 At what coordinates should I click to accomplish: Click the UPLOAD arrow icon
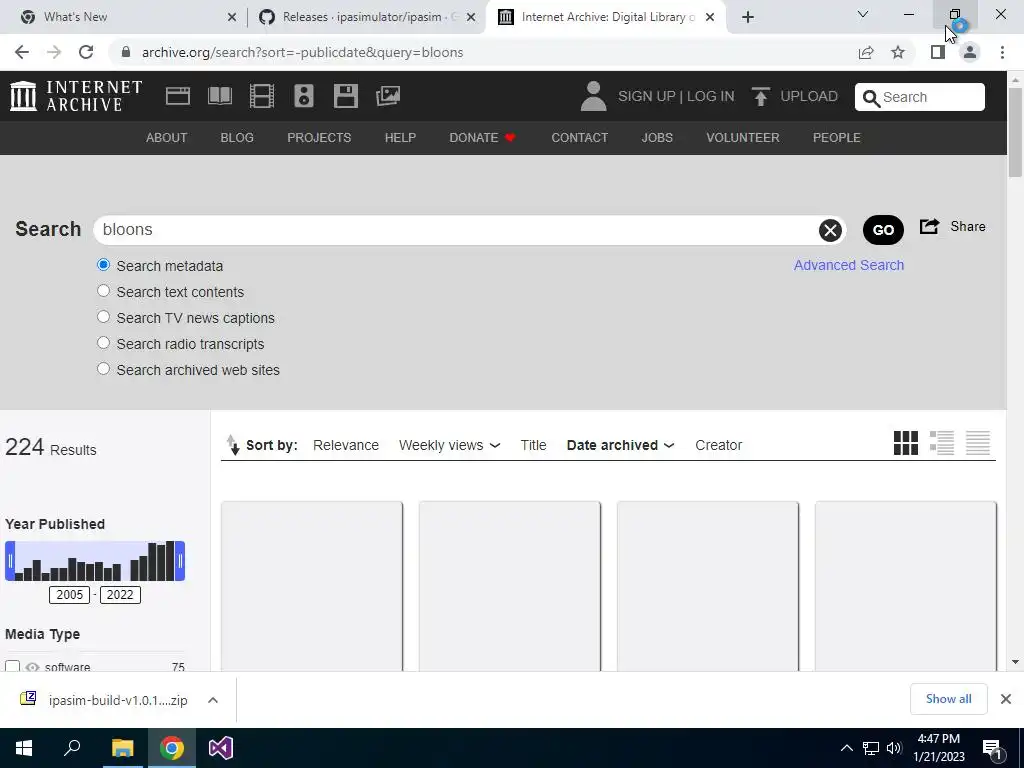tap(760, 96)
